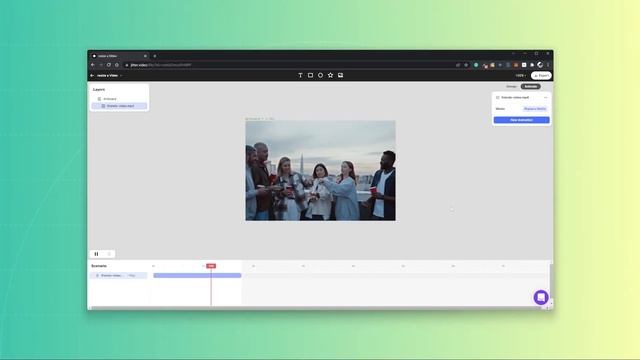The image size is (640, 360).
Task: Select the Text tool in the toolbar
Action: coord(300,76)
